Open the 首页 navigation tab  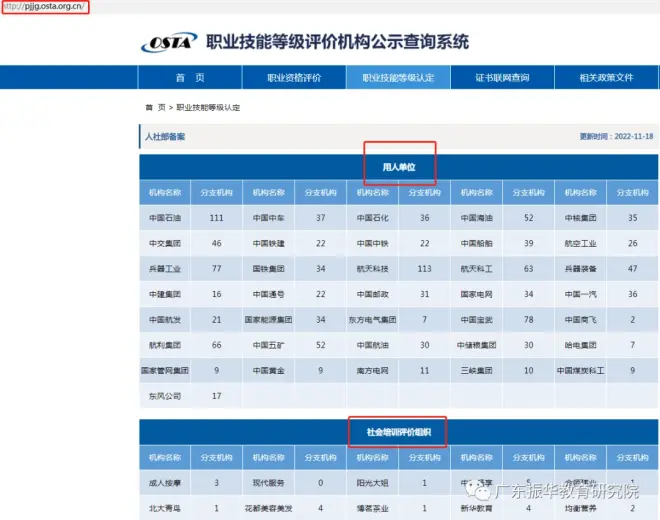190,77
